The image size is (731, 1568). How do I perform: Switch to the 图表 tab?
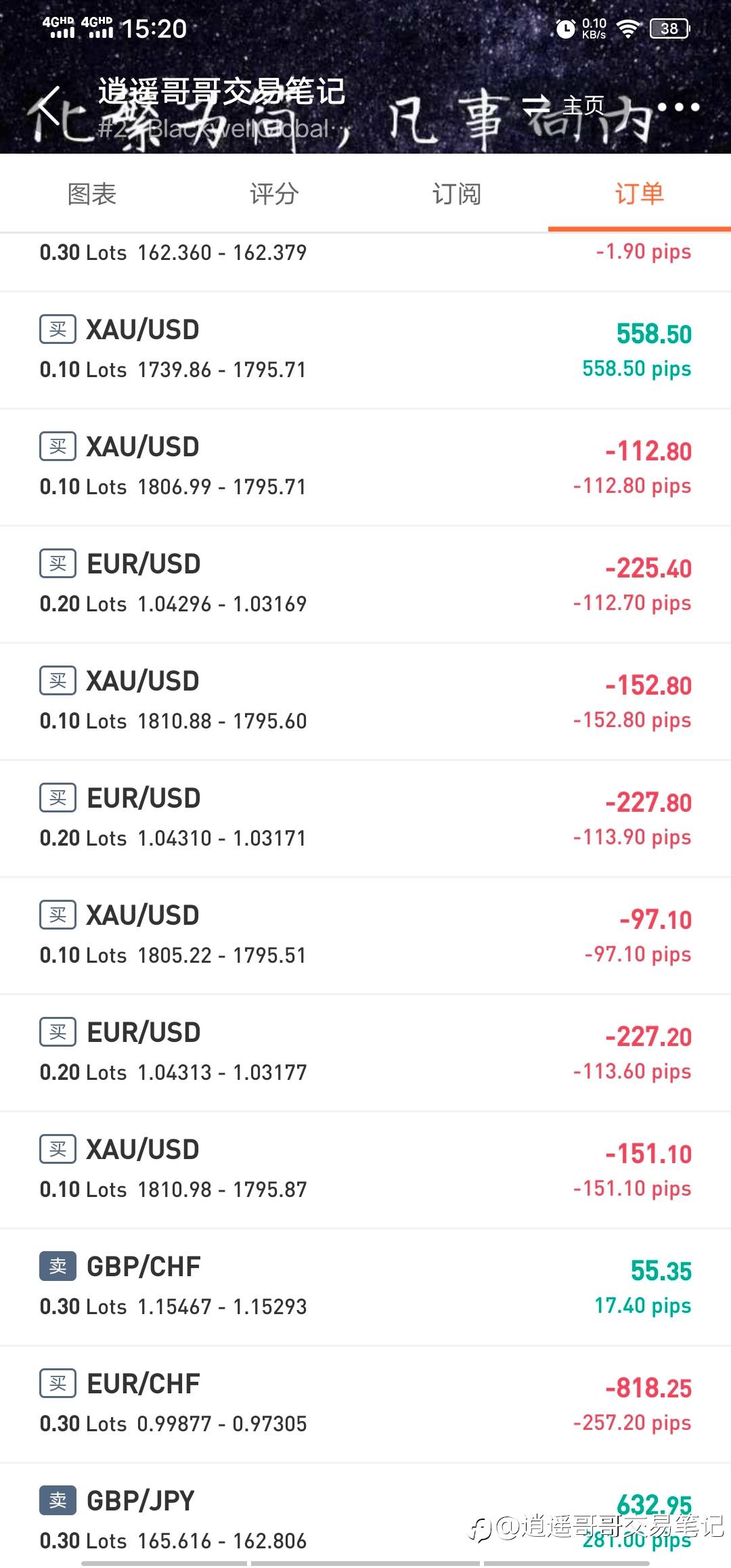click(x=92, y=194)
